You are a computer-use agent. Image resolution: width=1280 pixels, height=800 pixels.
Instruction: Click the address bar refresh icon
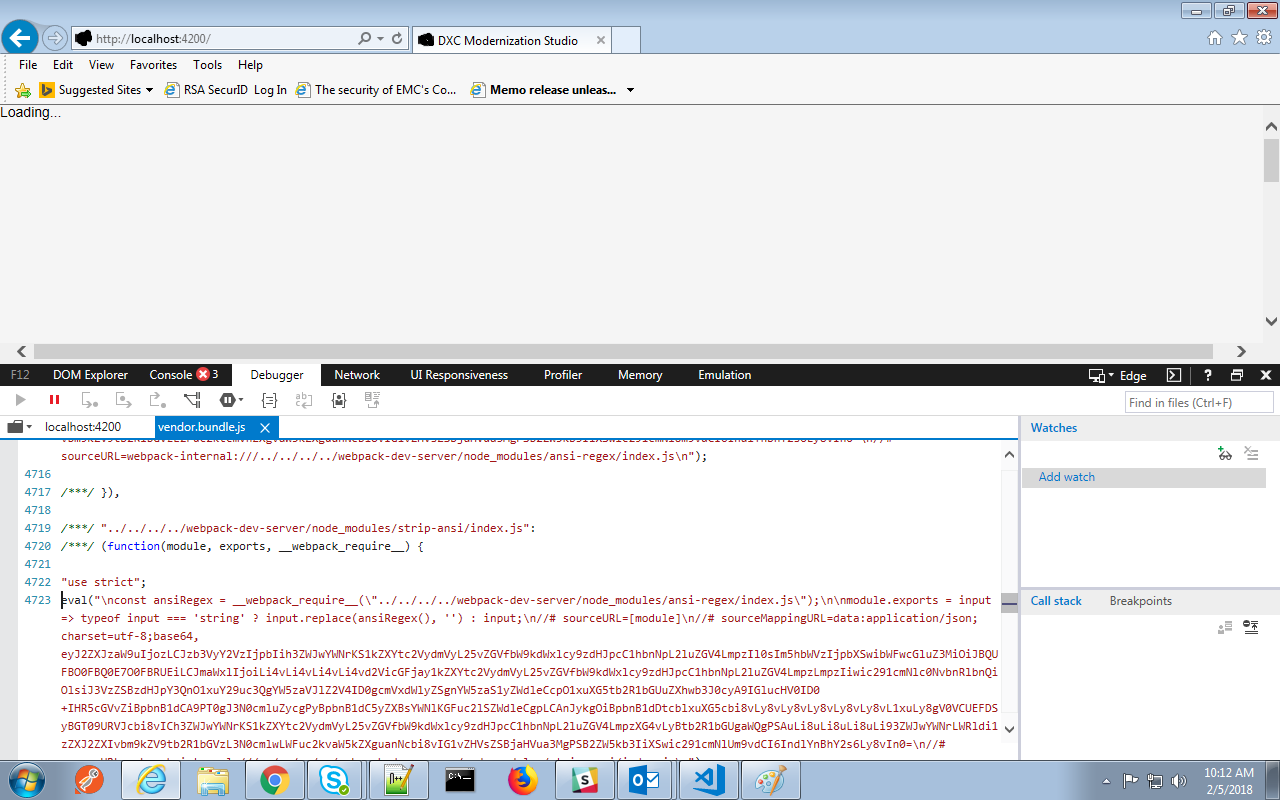tap(397, 39)
